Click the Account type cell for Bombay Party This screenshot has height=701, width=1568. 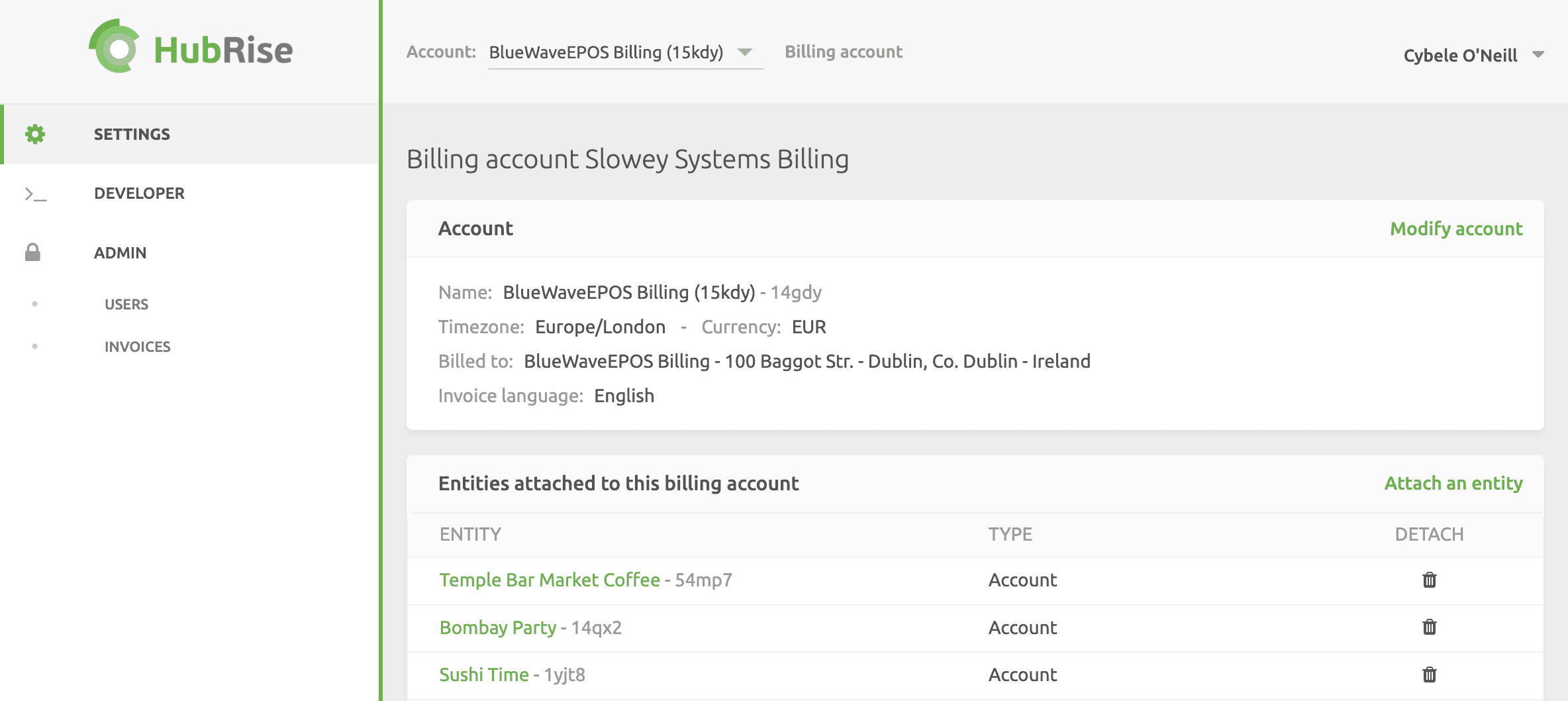coord(1022,627)
